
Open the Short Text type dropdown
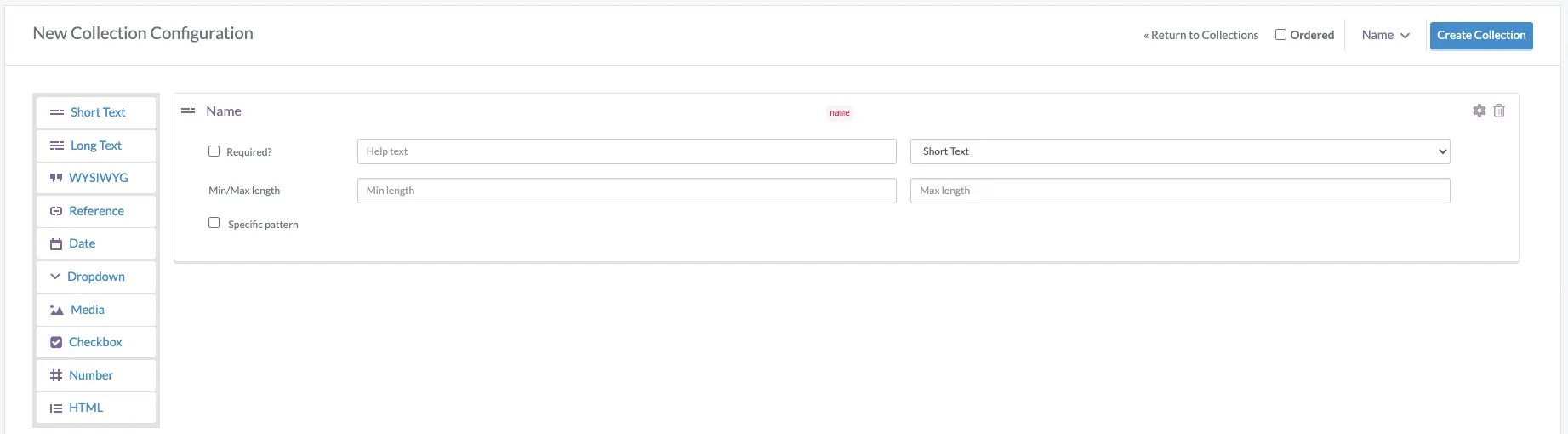point(1179,151)
